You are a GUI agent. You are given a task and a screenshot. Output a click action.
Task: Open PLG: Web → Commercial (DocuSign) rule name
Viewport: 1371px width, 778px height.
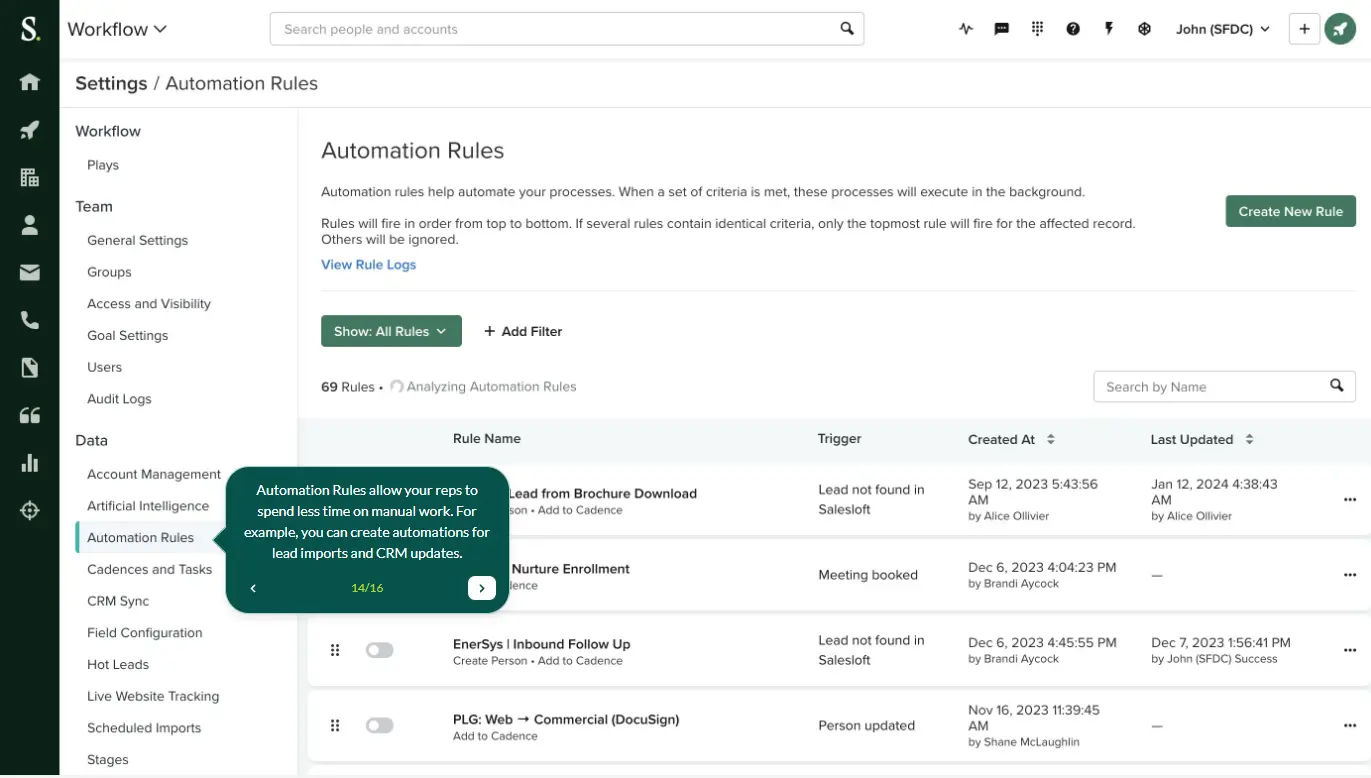point(566,719)
